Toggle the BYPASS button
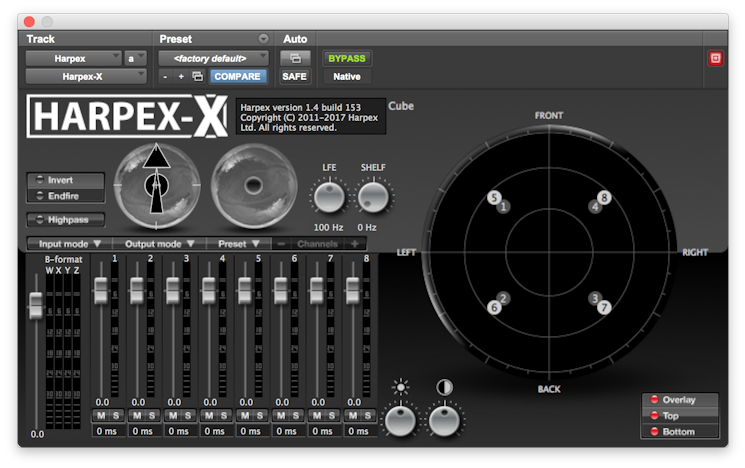This screenshot has height=468, width=745. pos(347,58)
